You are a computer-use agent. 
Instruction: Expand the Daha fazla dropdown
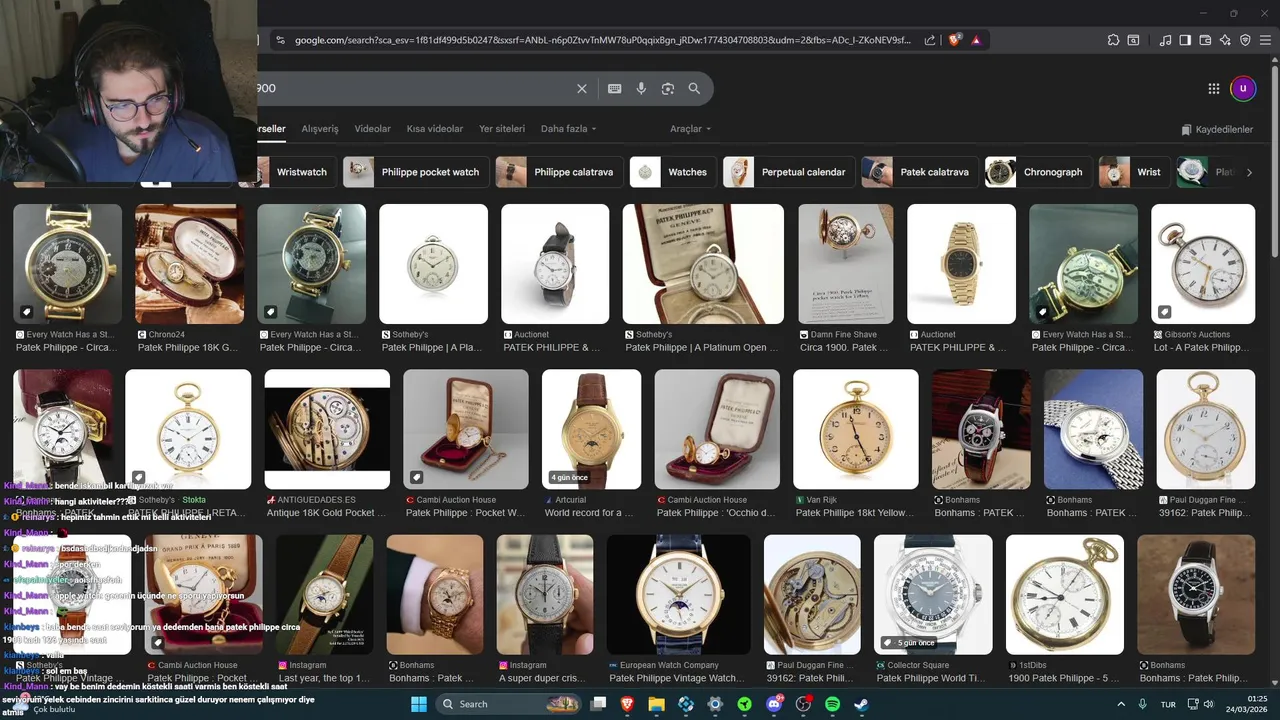[568, 129]
